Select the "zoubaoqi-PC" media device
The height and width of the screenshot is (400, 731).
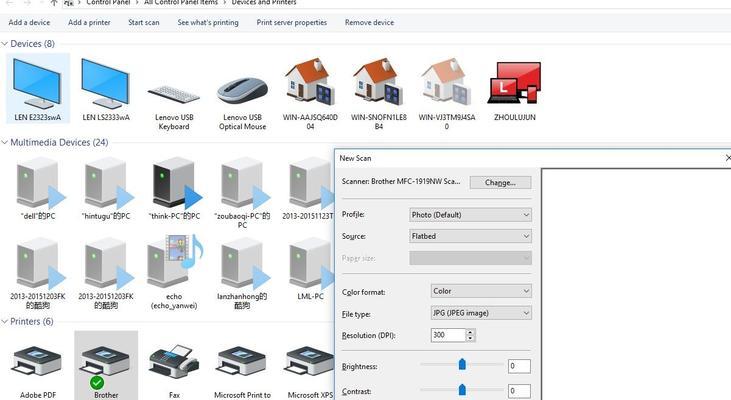tap(242, 193)
